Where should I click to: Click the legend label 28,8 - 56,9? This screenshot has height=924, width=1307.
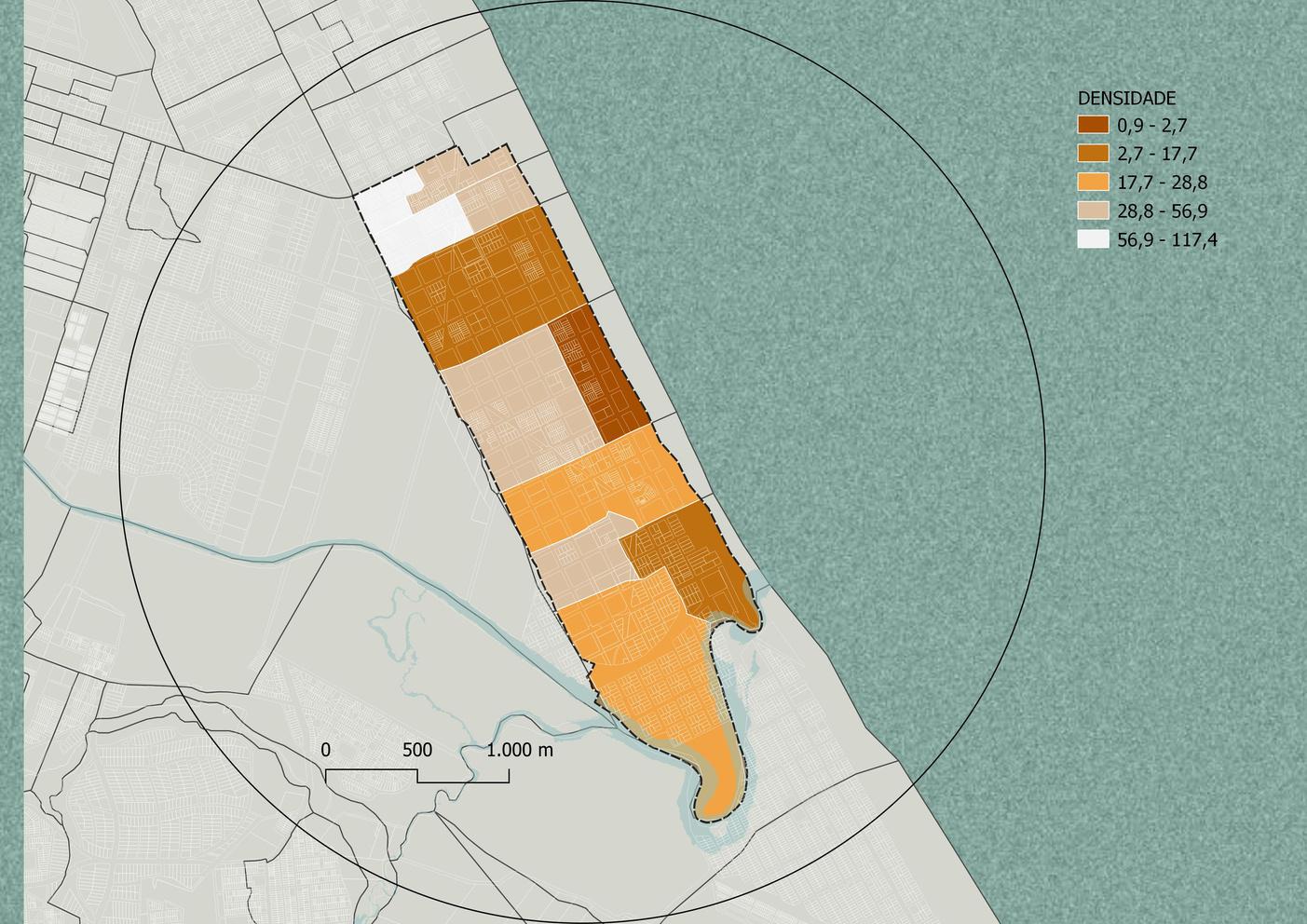click(x=1162, y=211)
